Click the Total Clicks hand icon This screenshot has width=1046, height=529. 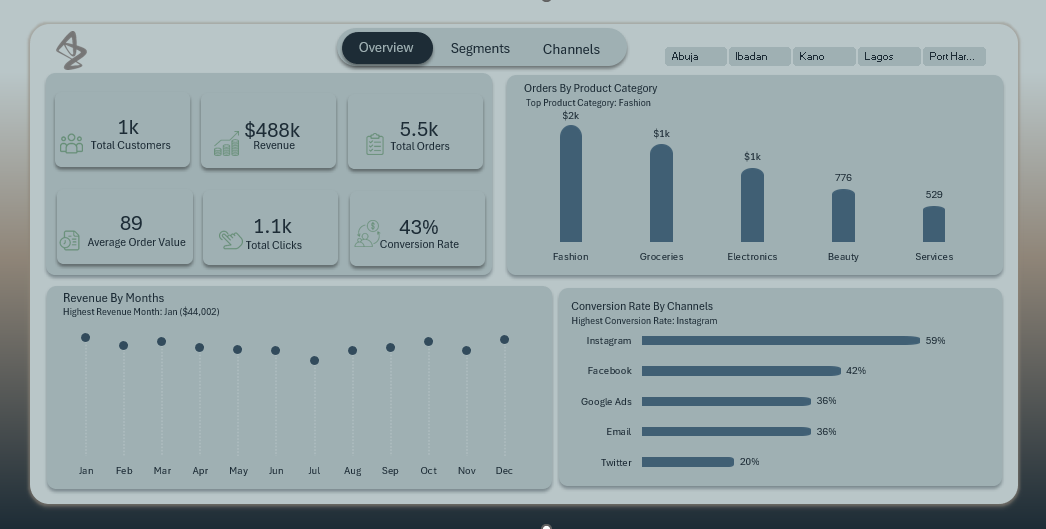point(231,239)
